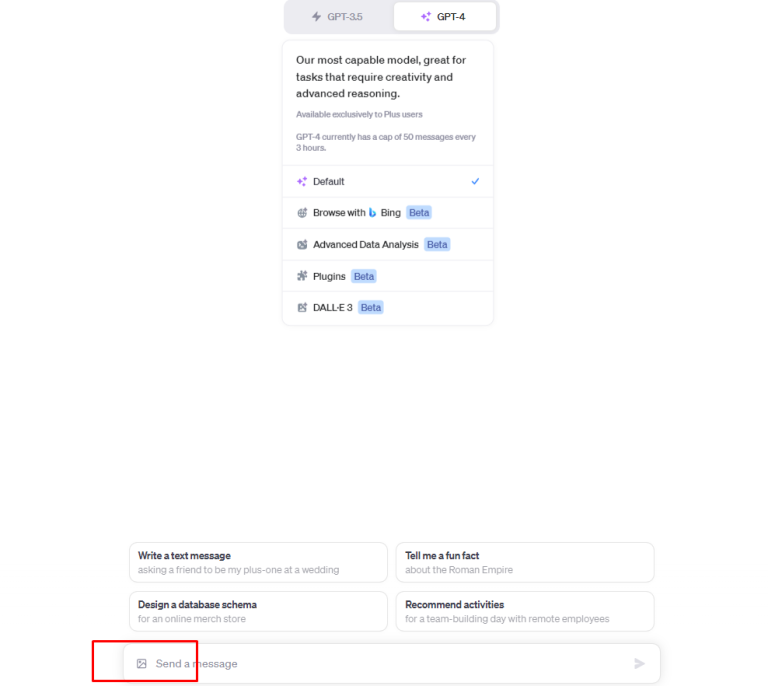
Task: Click the sparkle icon beside GPT-4
Action: pyautogui.click(x=426, y=17)
